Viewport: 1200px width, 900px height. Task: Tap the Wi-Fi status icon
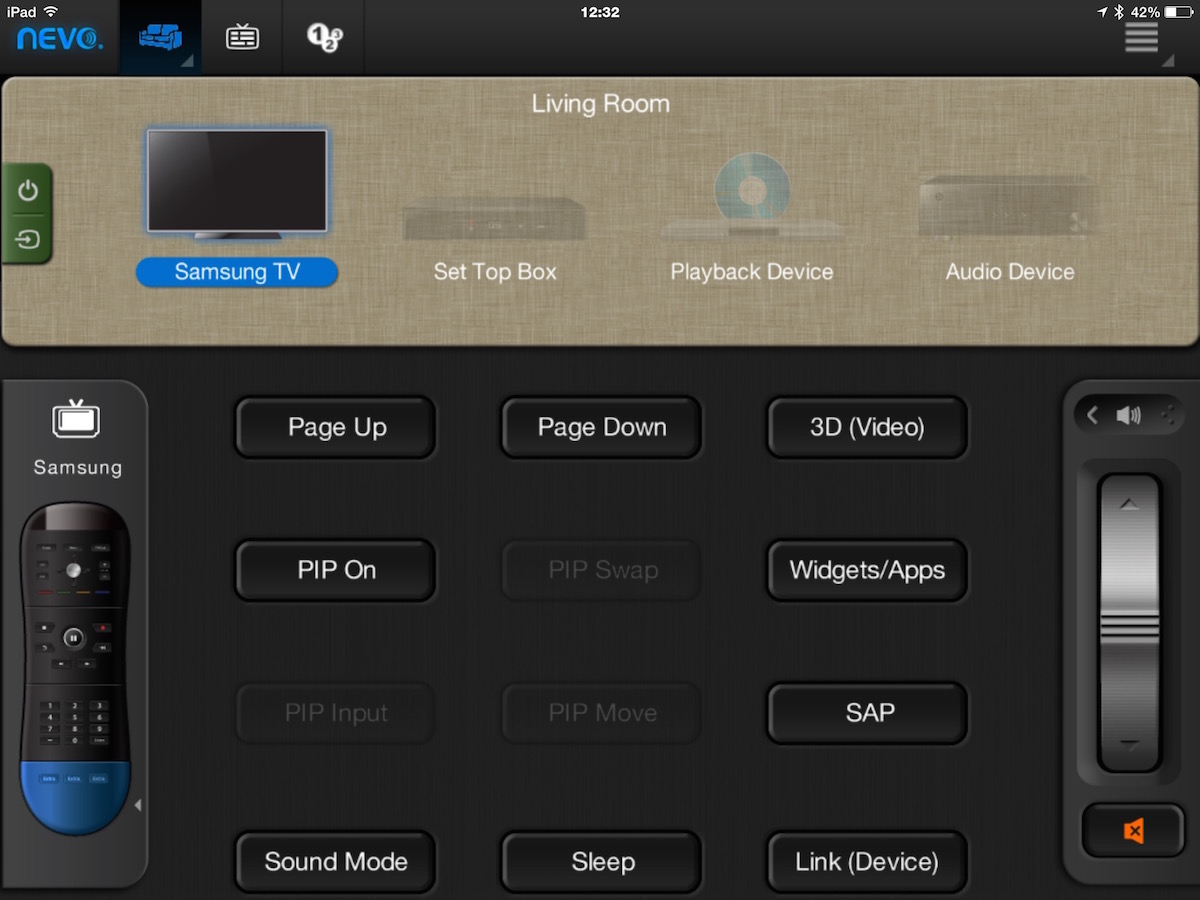(x=50, y=12)
